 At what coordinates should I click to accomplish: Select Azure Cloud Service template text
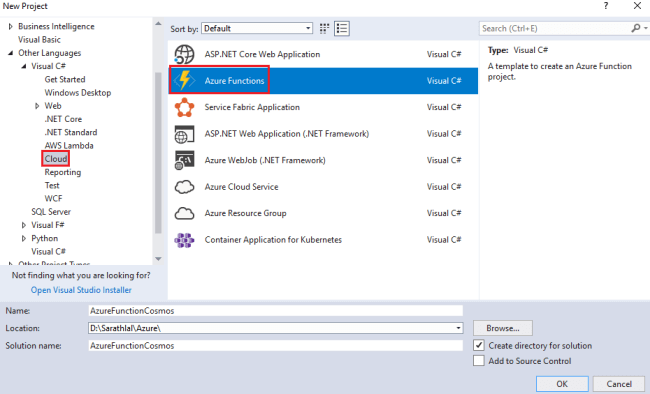[241, 187]
